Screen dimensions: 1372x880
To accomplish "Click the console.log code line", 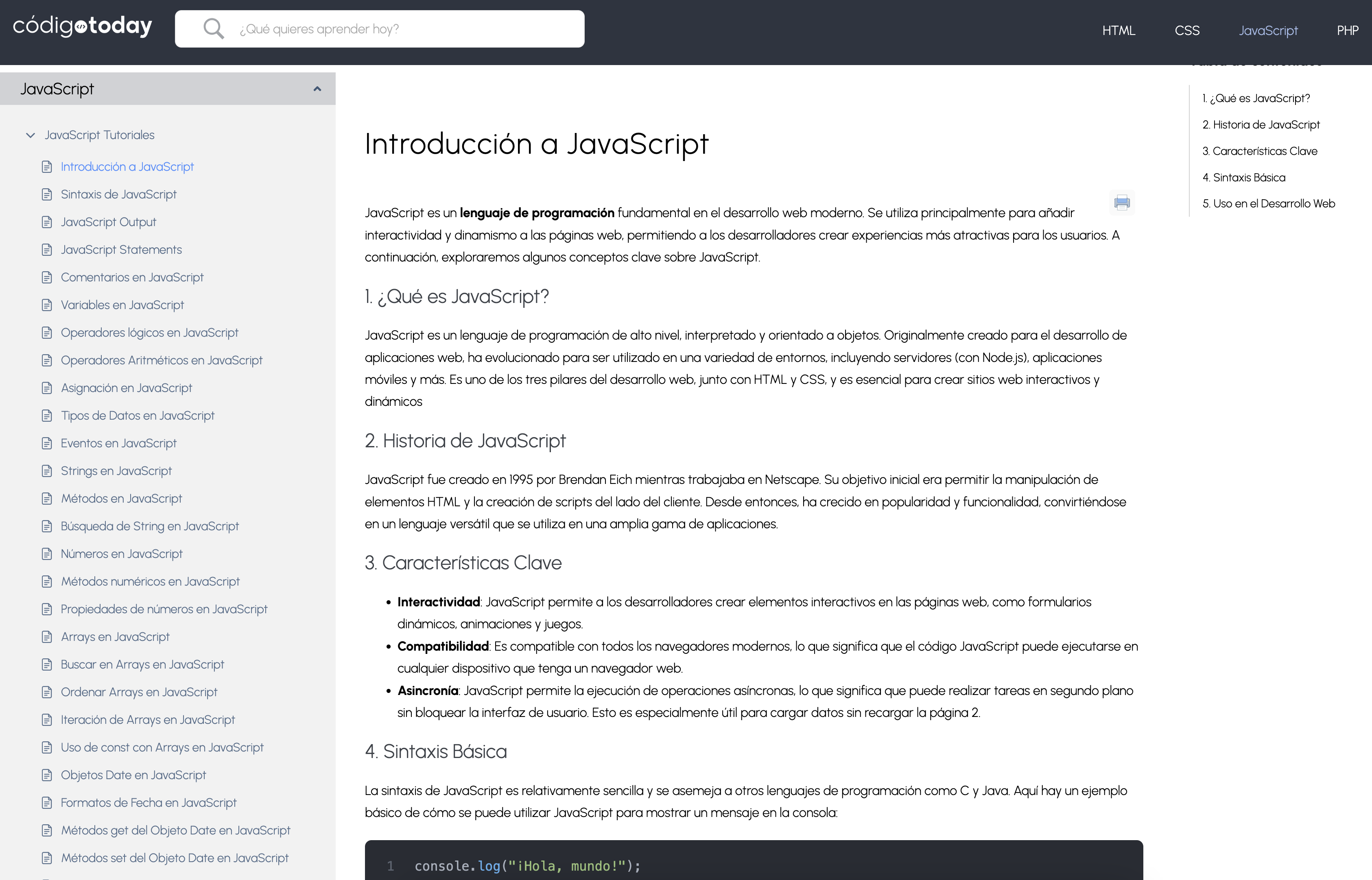I will 527,866.
